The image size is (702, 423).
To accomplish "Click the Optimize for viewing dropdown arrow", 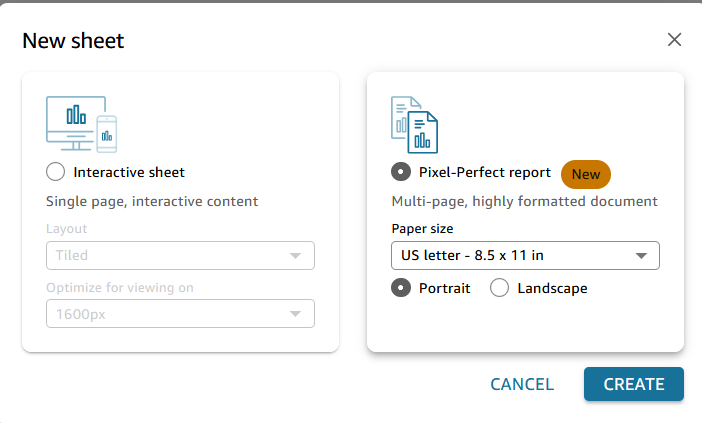I will 295,314.
